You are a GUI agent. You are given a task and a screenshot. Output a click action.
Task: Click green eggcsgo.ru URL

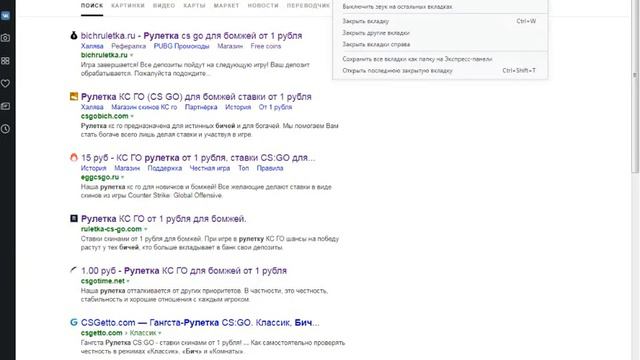[100, 177]
